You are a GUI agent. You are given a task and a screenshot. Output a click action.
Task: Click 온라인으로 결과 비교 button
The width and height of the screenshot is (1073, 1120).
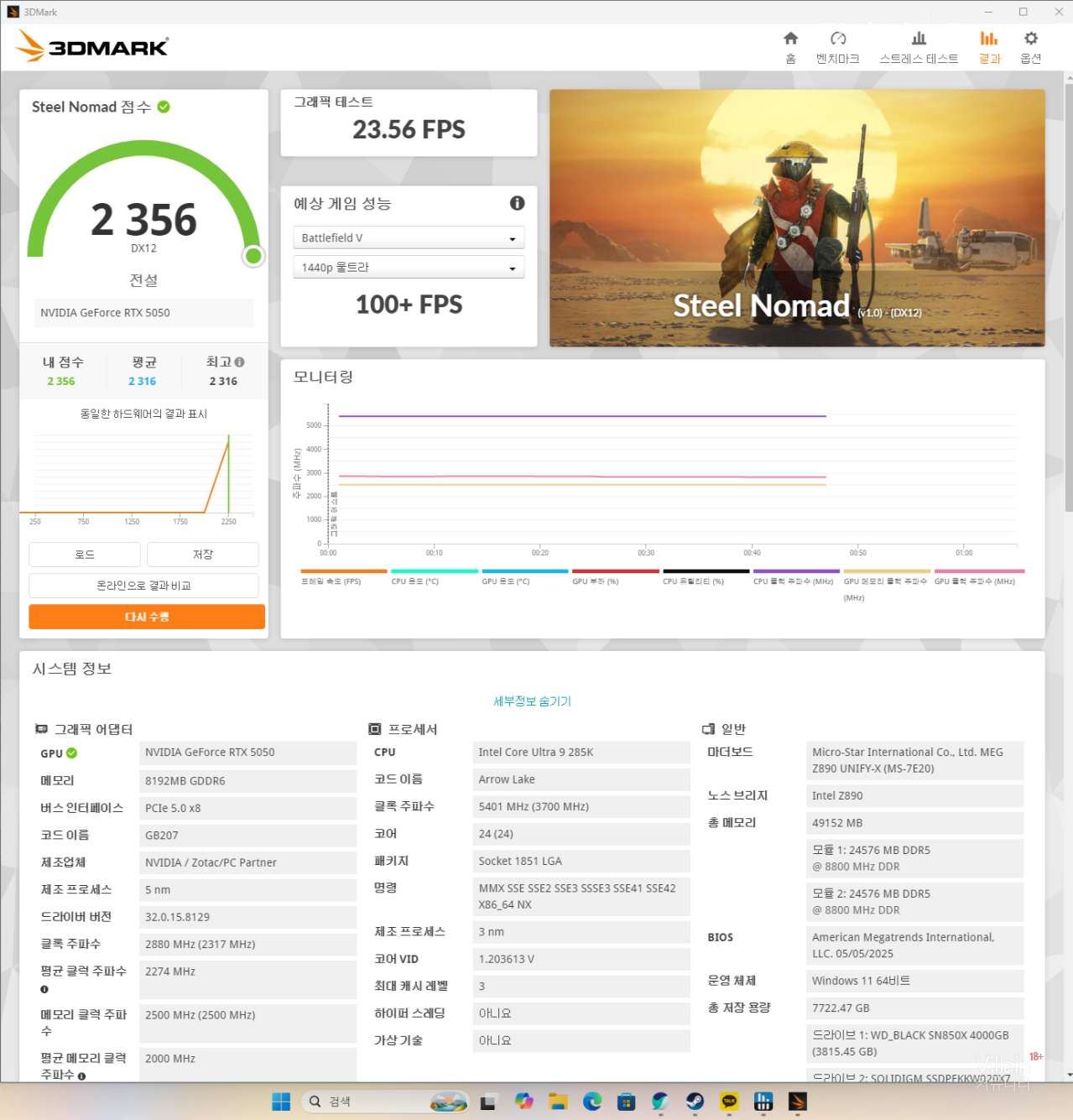(143, 586)
